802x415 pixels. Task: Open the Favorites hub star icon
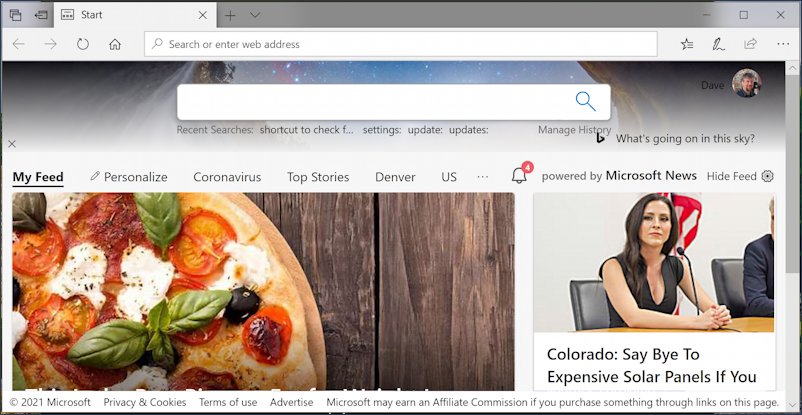[x=687, y=45]
